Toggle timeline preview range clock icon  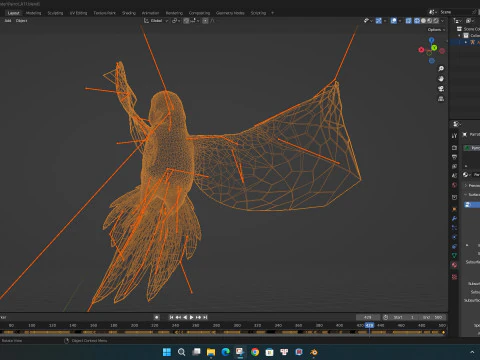click(x=386, y=317)
